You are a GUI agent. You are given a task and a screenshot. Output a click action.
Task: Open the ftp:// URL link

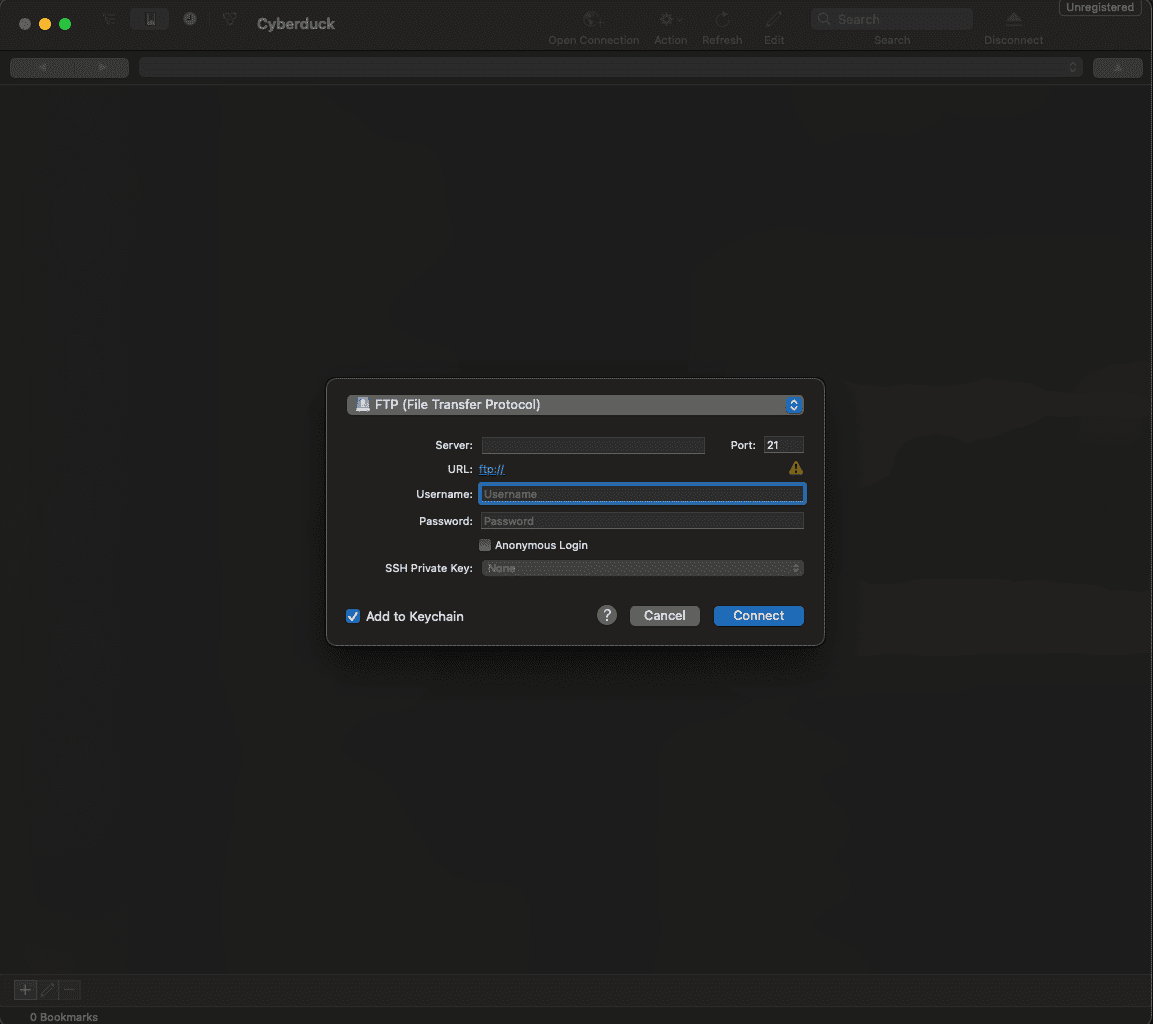point(491,469)
